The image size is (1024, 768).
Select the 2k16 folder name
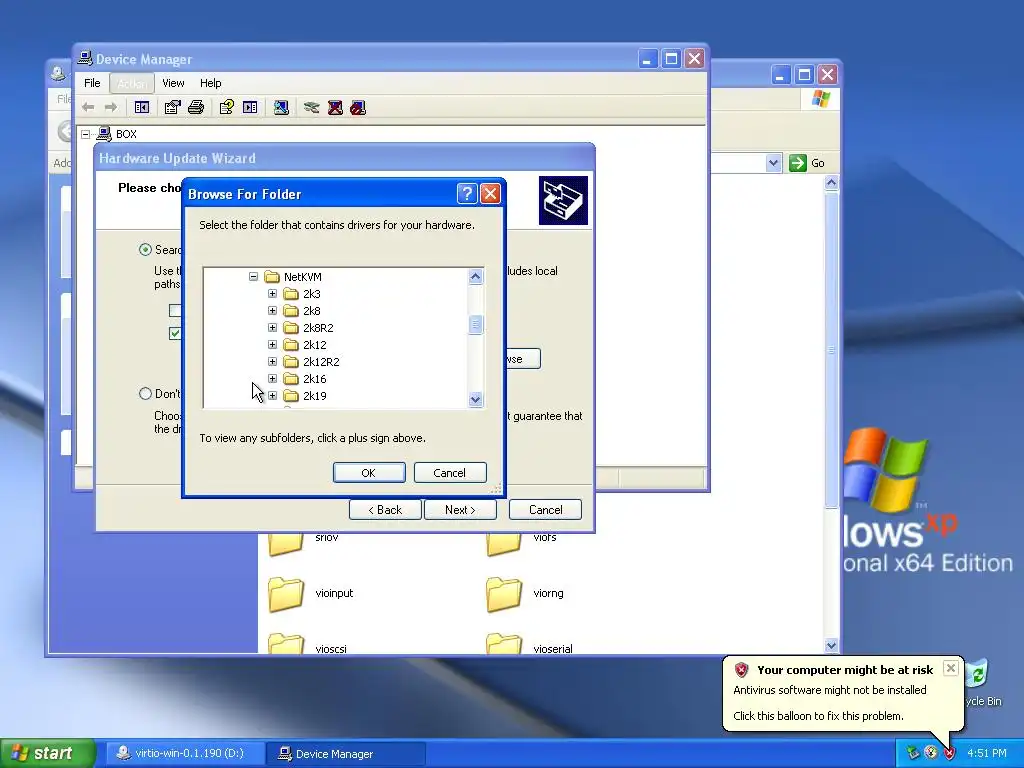tap(315, 379)
